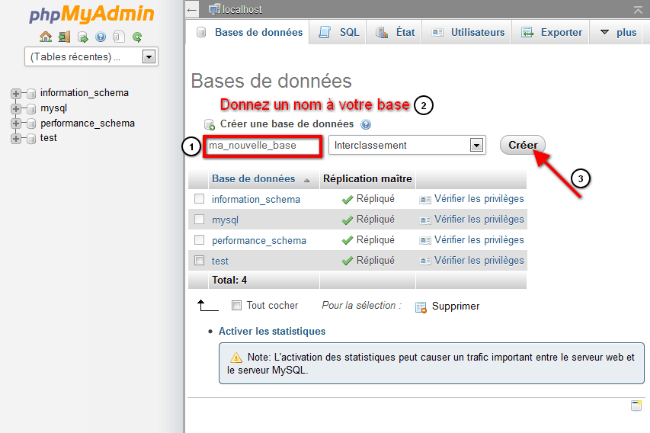Viewport: 650px width, 433px height.
Task: Open the Exporter tab
Action: click(x=551, y=32)
